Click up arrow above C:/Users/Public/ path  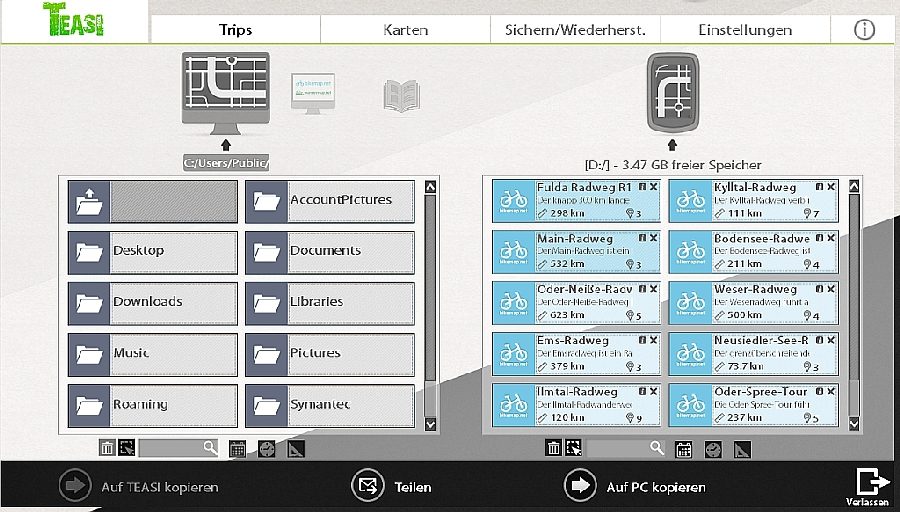tap(226, 145)
